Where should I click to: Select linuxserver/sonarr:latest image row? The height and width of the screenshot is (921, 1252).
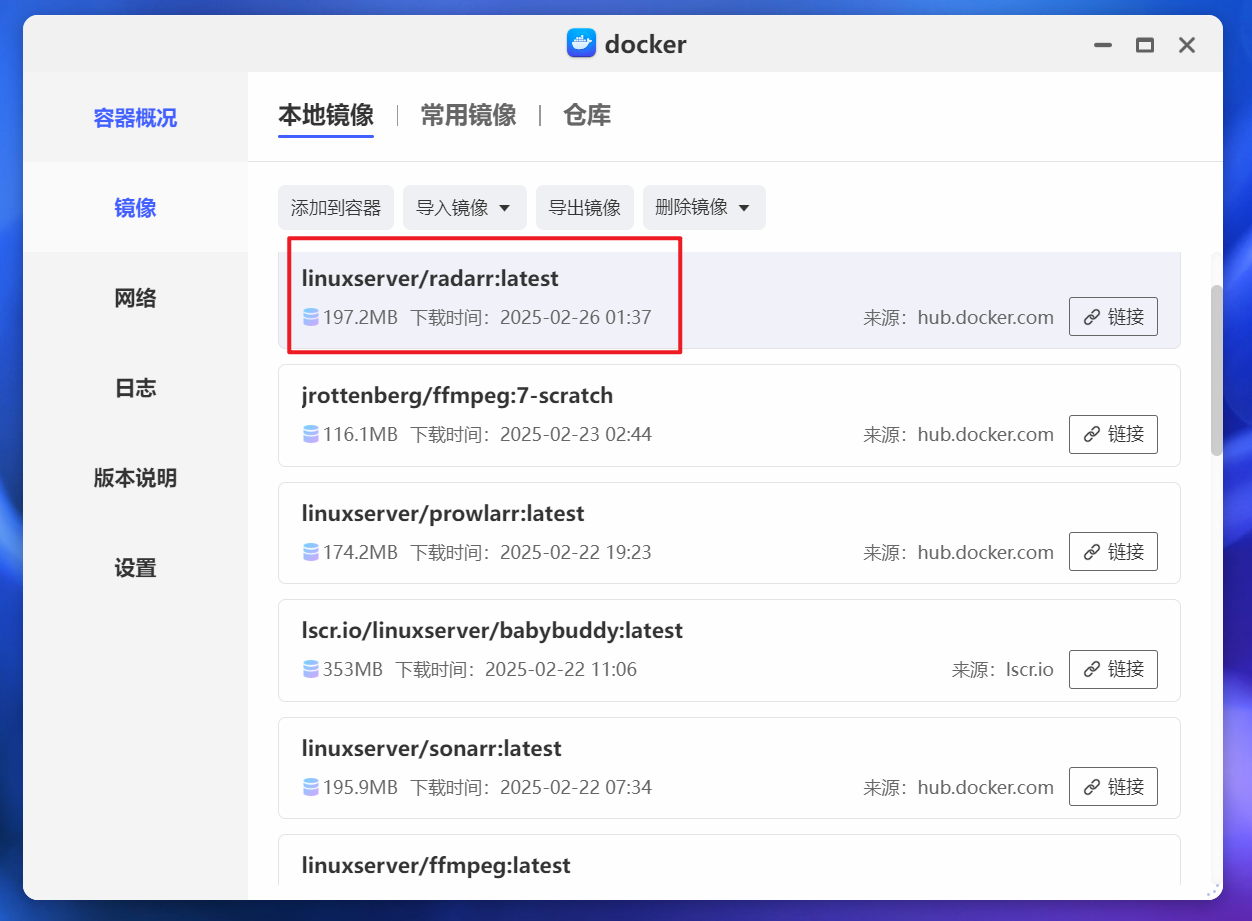click(x=729, y=768)
